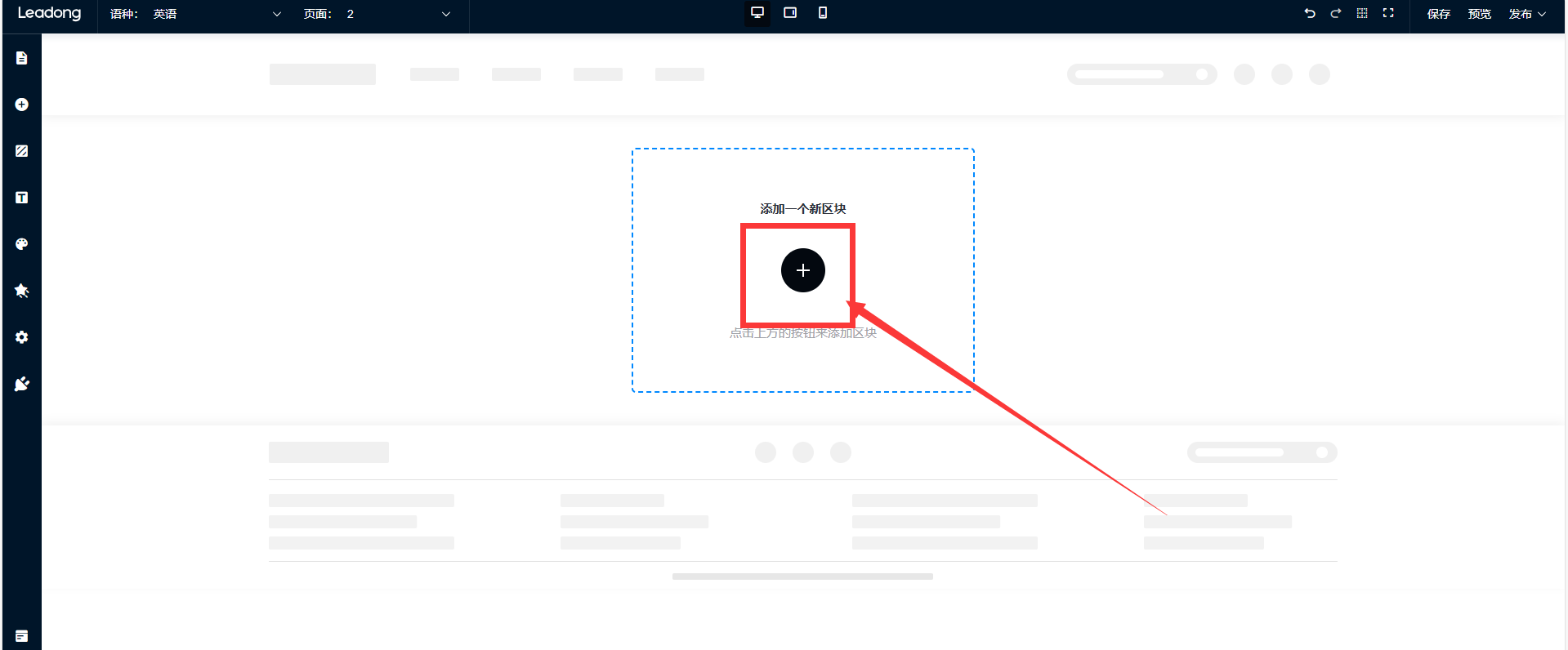Image resolution: width=1568 pixels, height=650 pixels.
Task: Select the text 'T' tool in sidebar
Action: [x=22, y=198]
